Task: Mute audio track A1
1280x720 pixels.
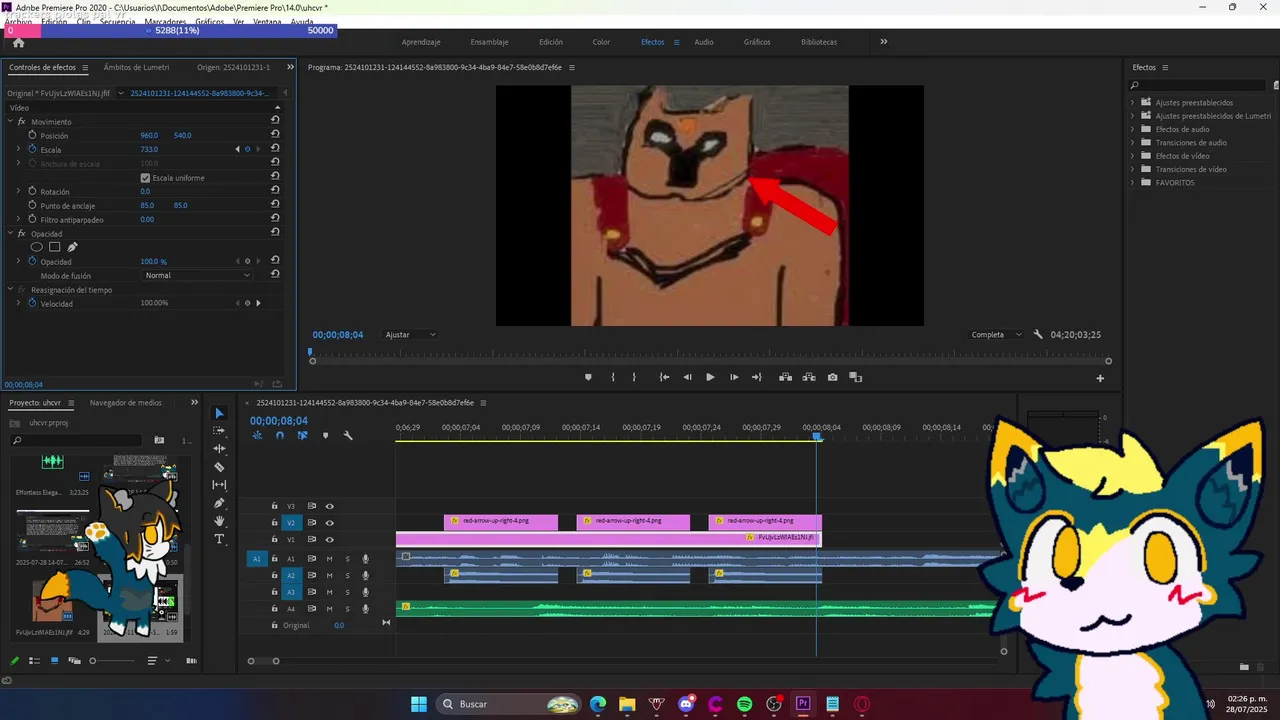Action: point(329,559)
